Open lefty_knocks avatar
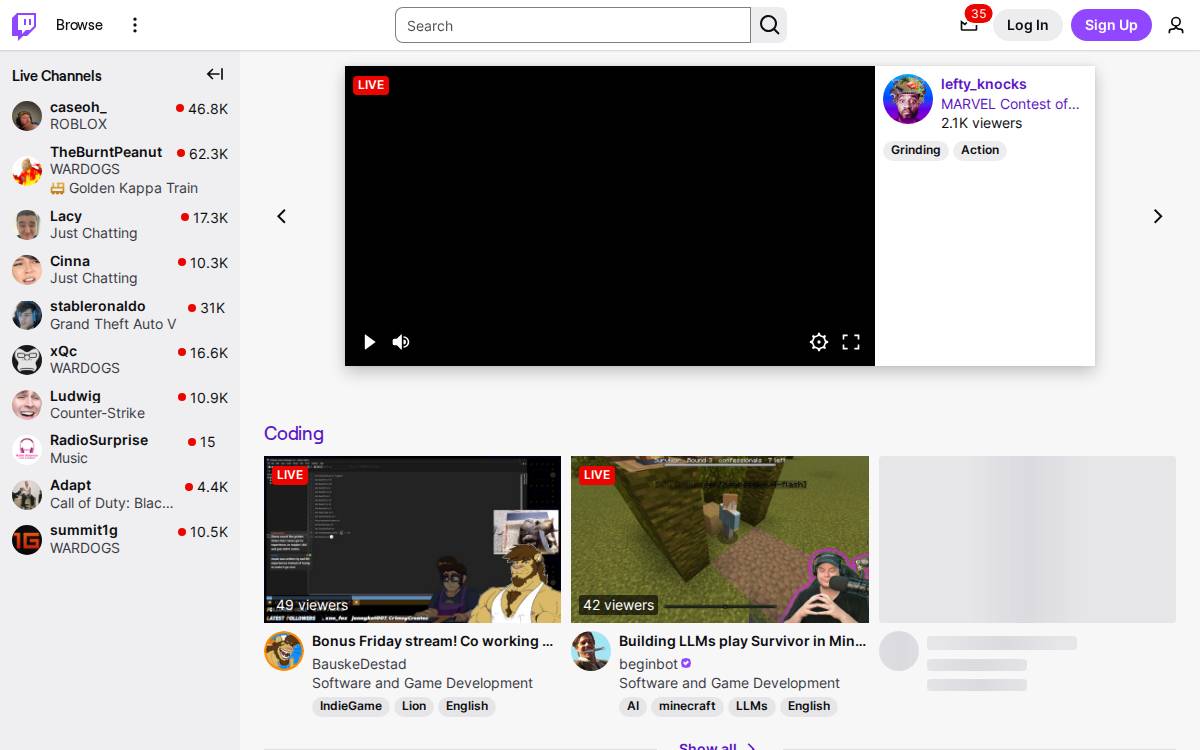Image resolution: width=1200 pixels, height=750 pixels. (908, 99)
